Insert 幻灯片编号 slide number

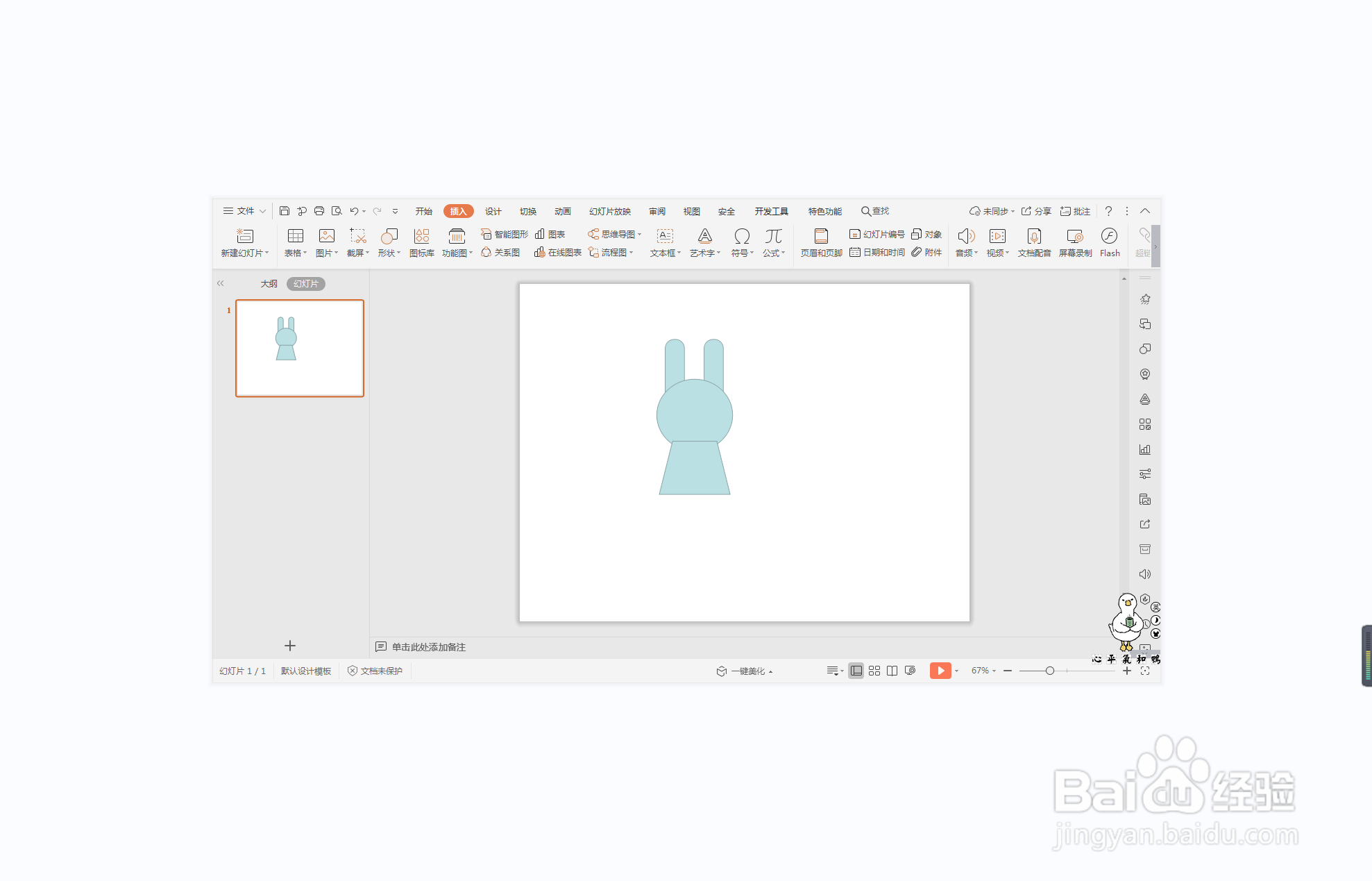click(x=877, y=235)
